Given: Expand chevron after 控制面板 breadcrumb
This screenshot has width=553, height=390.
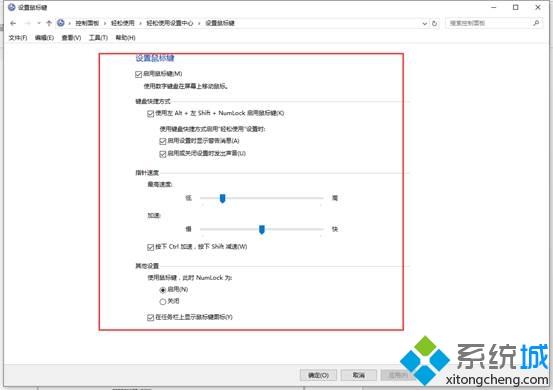Looking at the screenshot, I should coord(105,23).
